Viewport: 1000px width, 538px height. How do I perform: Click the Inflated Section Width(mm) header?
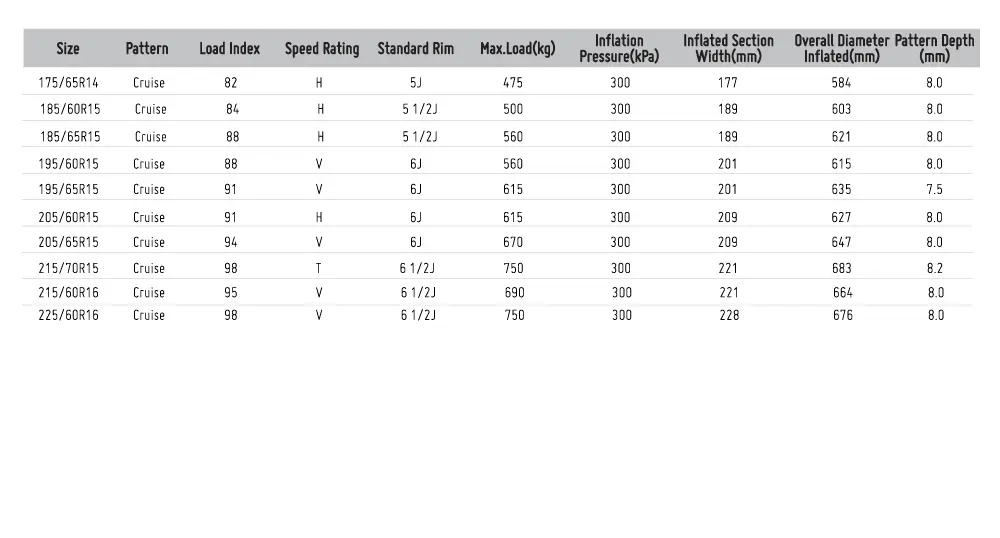[728, 49]
